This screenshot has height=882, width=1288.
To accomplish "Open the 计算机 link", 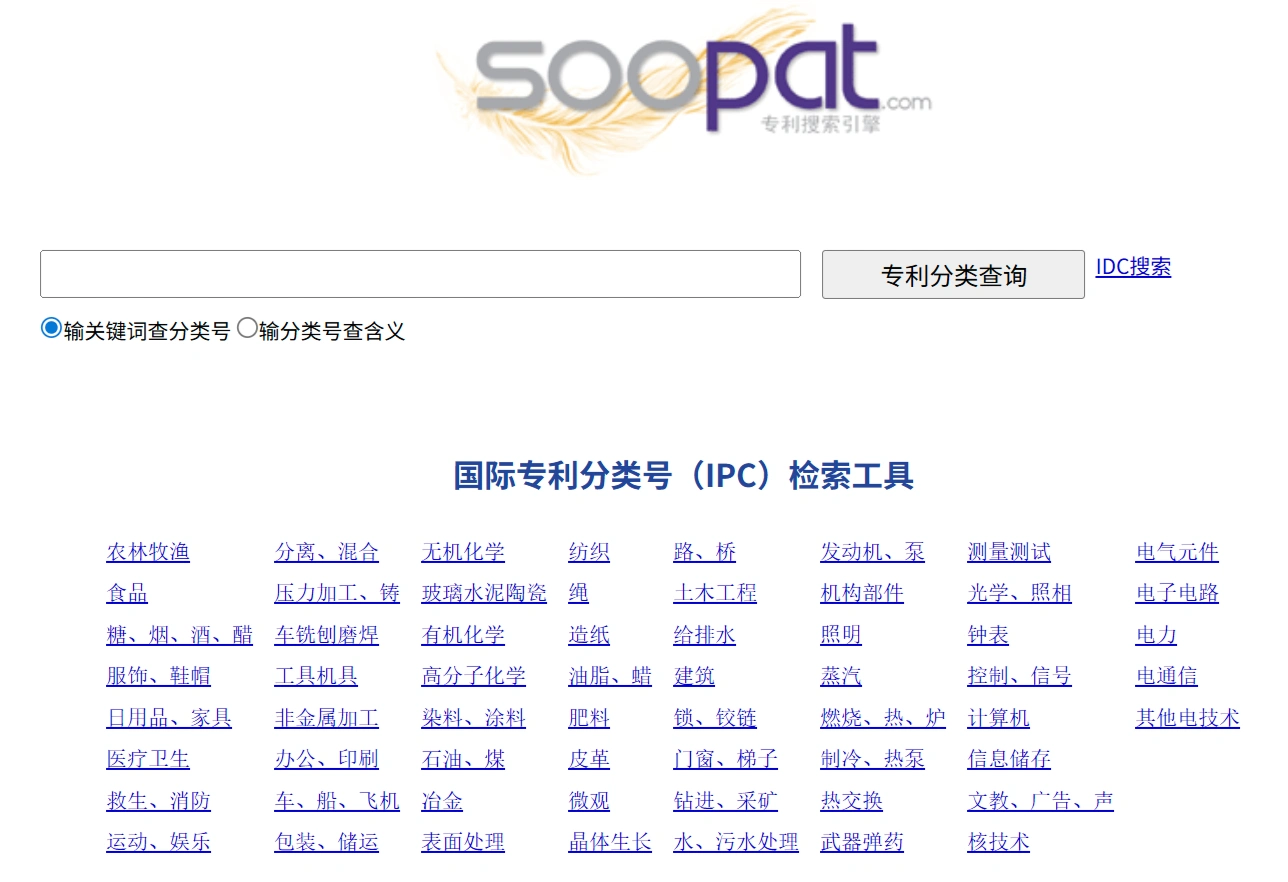I will coord(999,718).
